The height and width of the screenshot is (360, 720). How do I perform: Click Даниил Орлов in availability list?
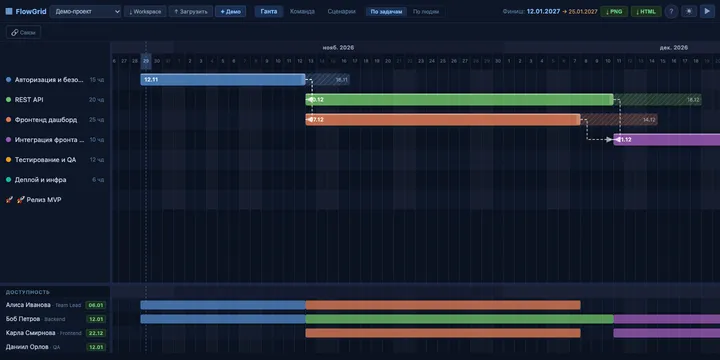[27, 347]
